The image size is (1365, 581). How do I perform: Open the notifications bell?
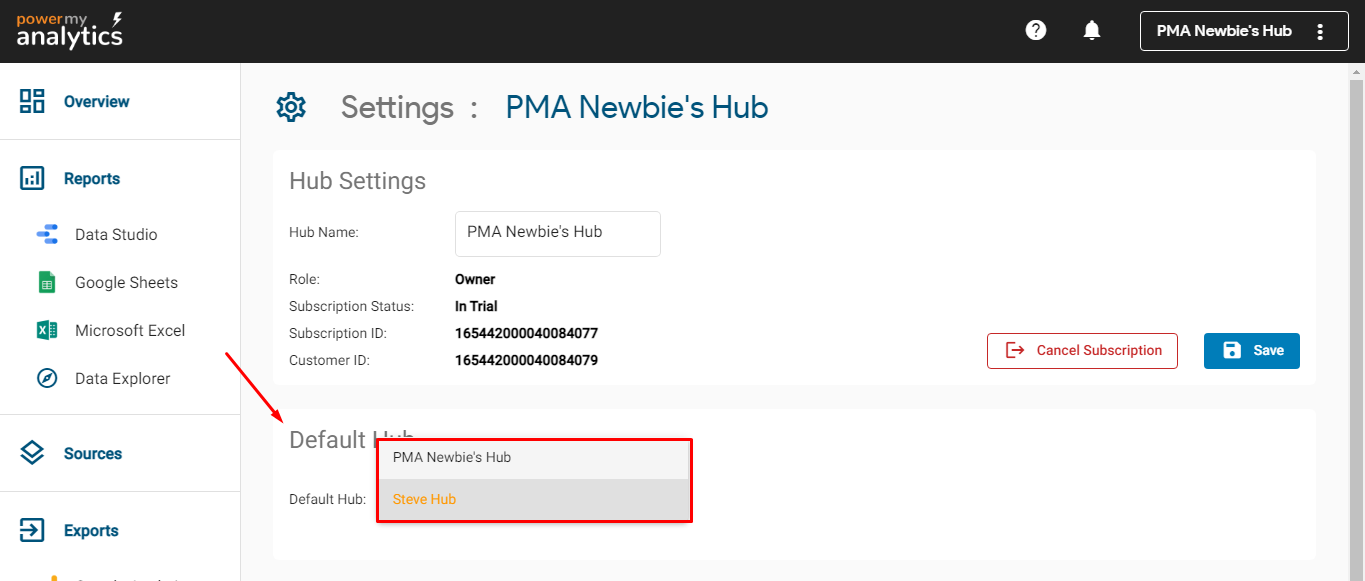1092,31
